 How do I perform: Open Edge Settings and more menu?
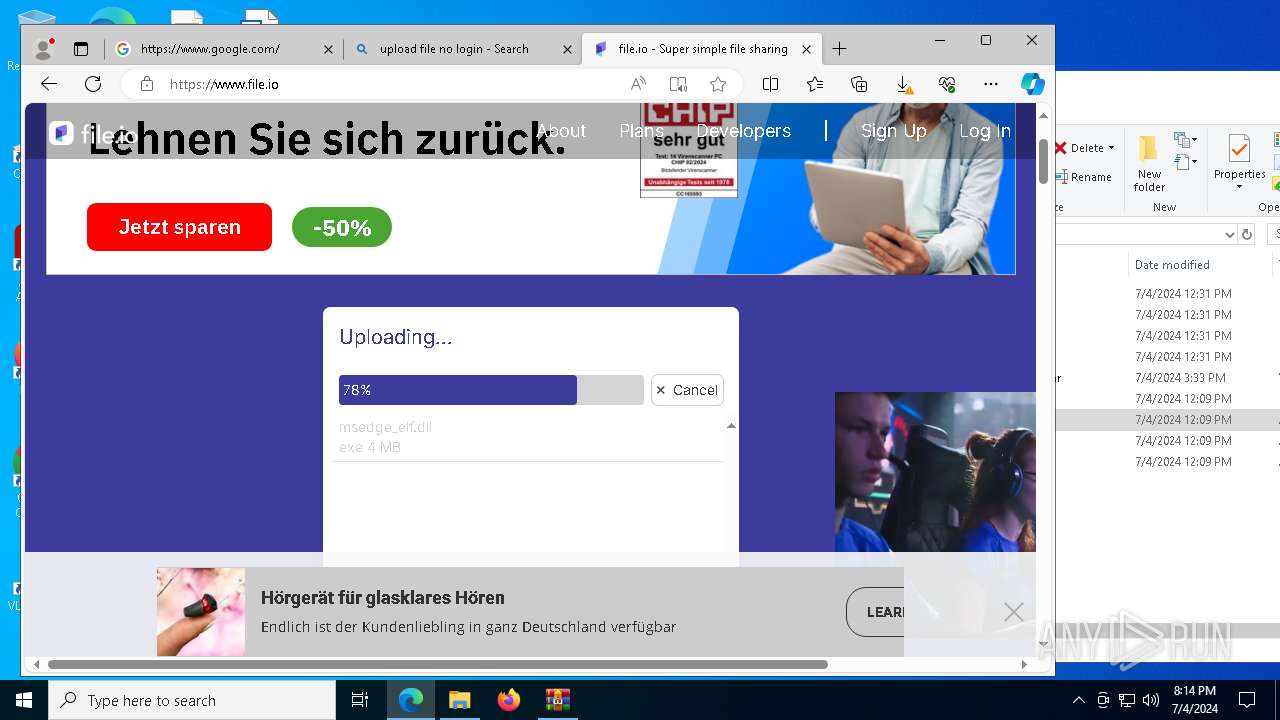pos(991,84)
